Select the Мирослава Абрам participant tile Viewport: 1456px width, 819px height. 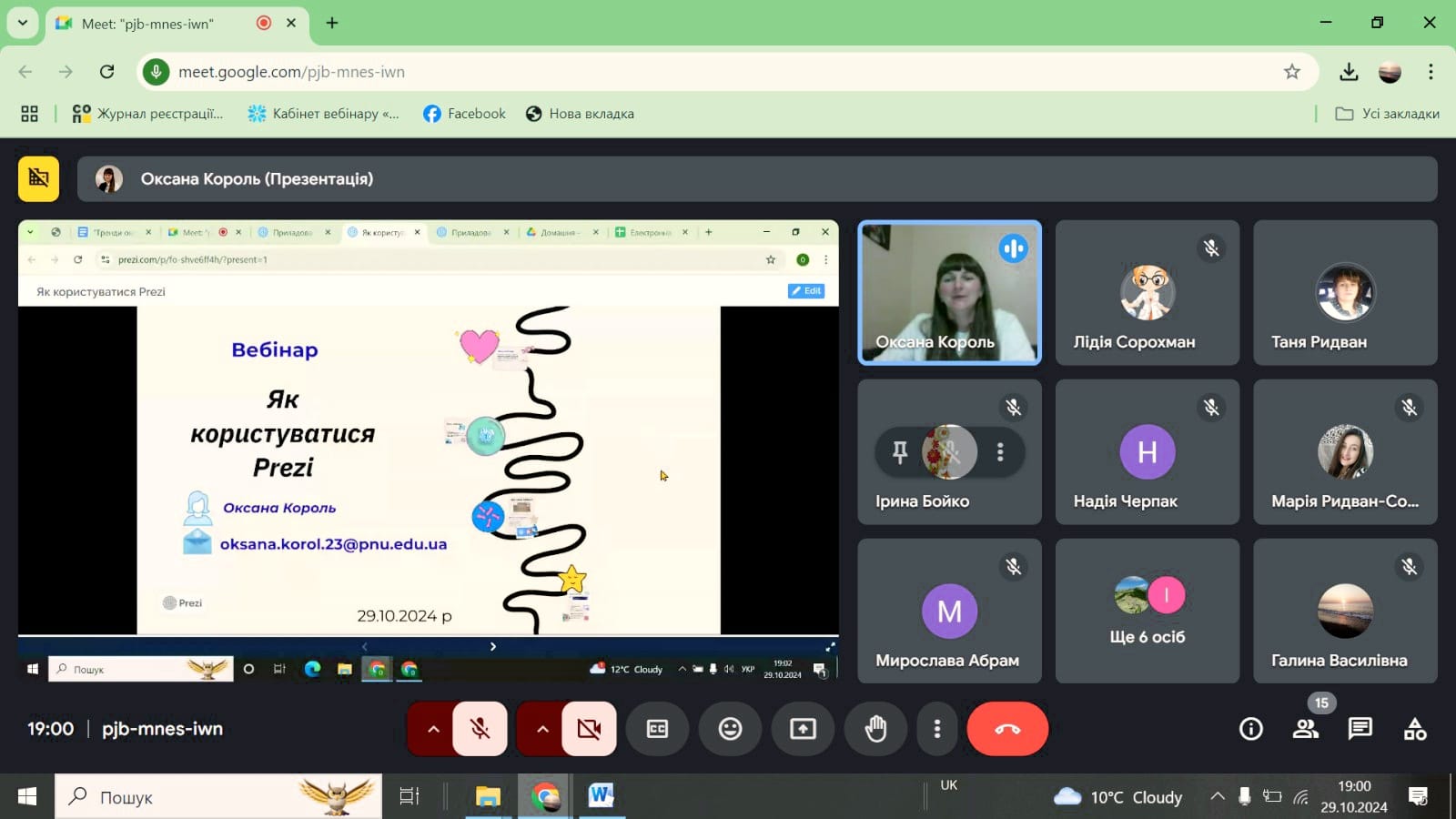tap(949, 611)
